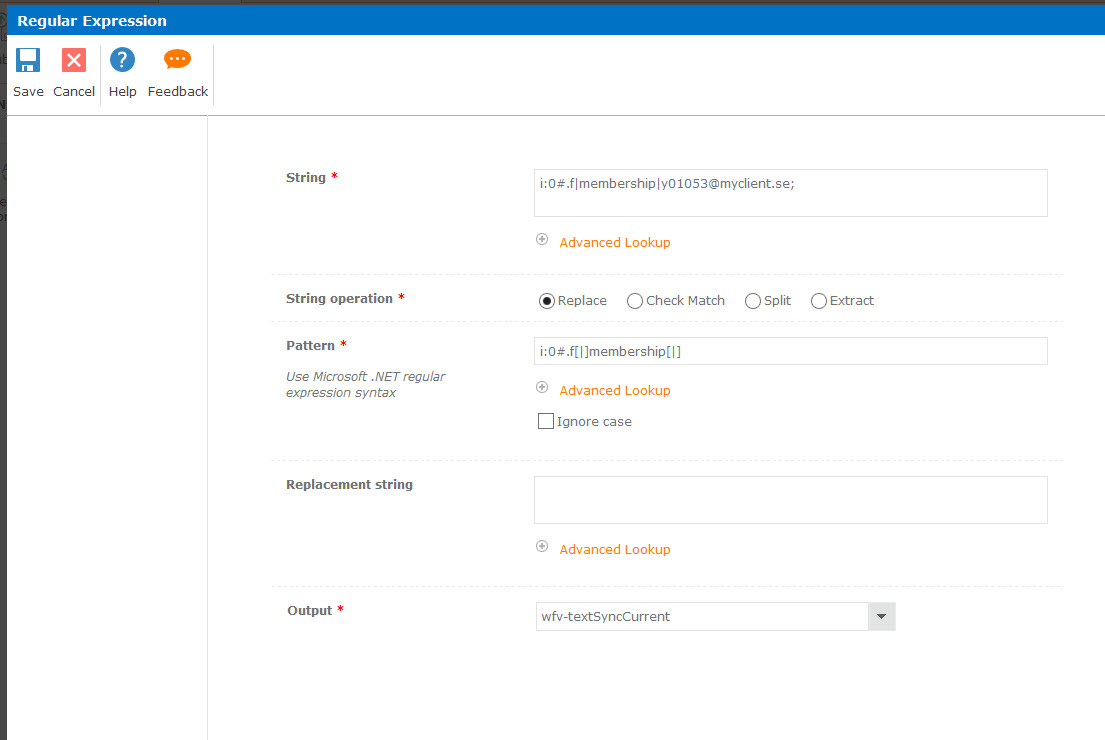Select the Replace radio button
This screenshot has width=1105, height=740.
click(547, 301)
